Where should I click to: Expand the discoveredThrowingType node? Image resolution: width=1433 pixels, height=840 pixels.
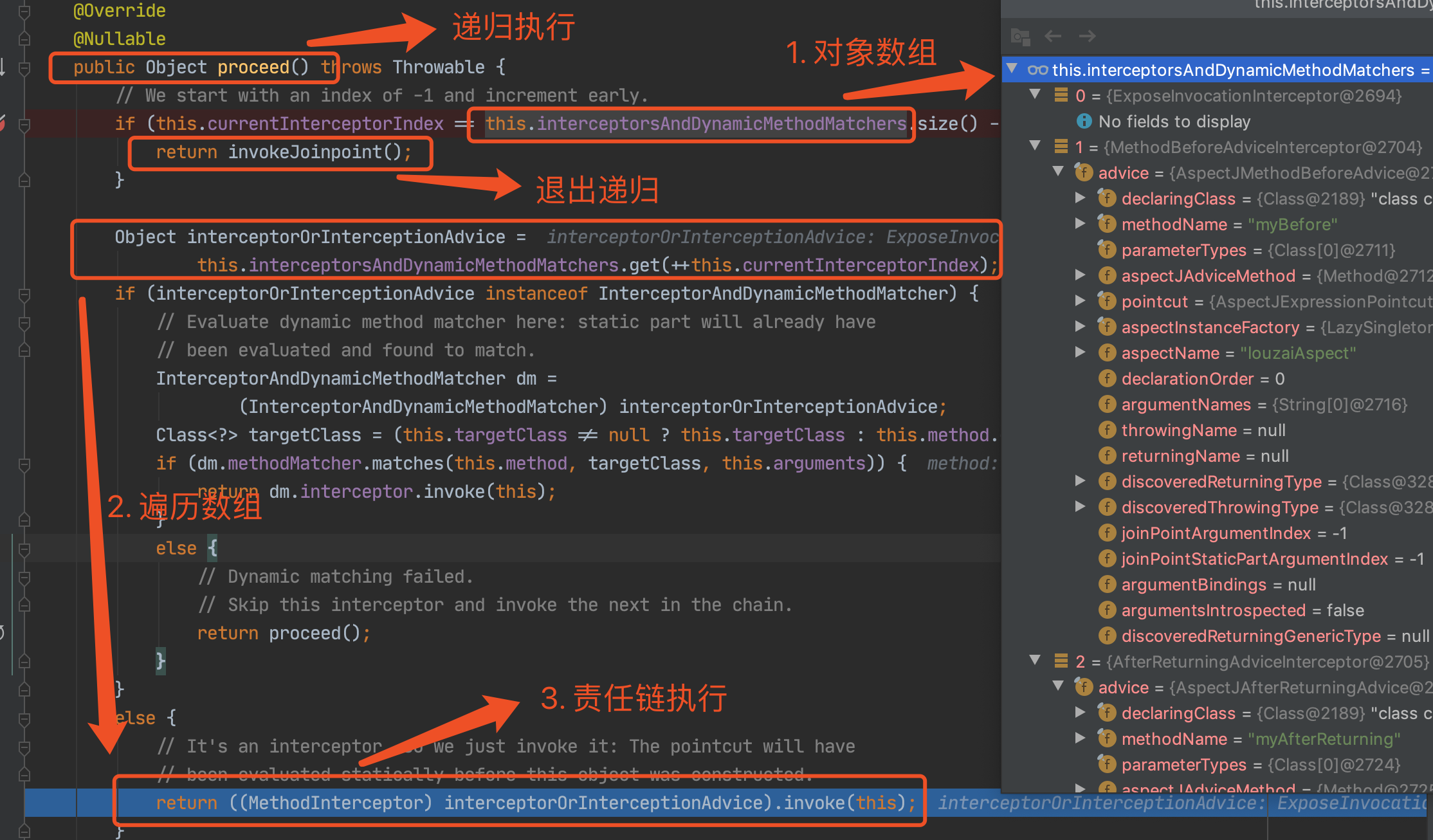(x=1081, y=506)
